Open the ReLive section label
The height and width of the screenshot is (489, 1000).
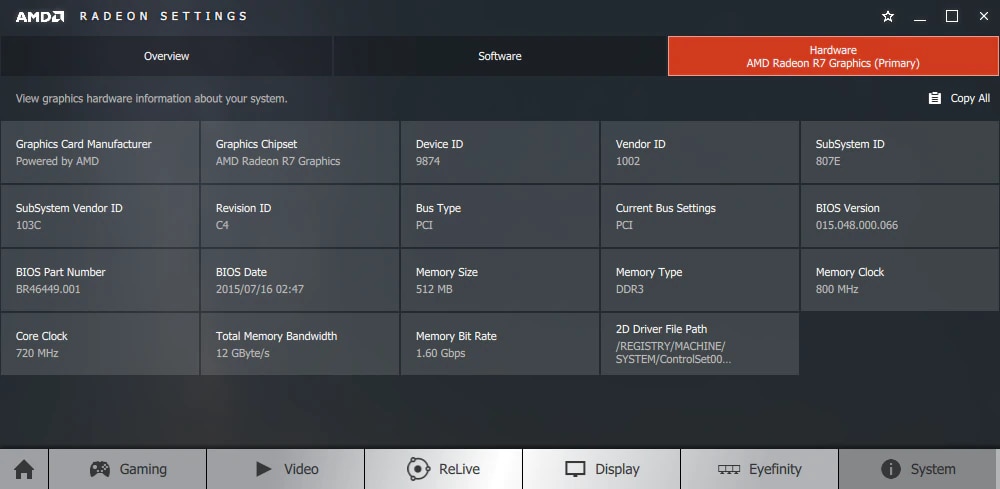tap(459, 469)
